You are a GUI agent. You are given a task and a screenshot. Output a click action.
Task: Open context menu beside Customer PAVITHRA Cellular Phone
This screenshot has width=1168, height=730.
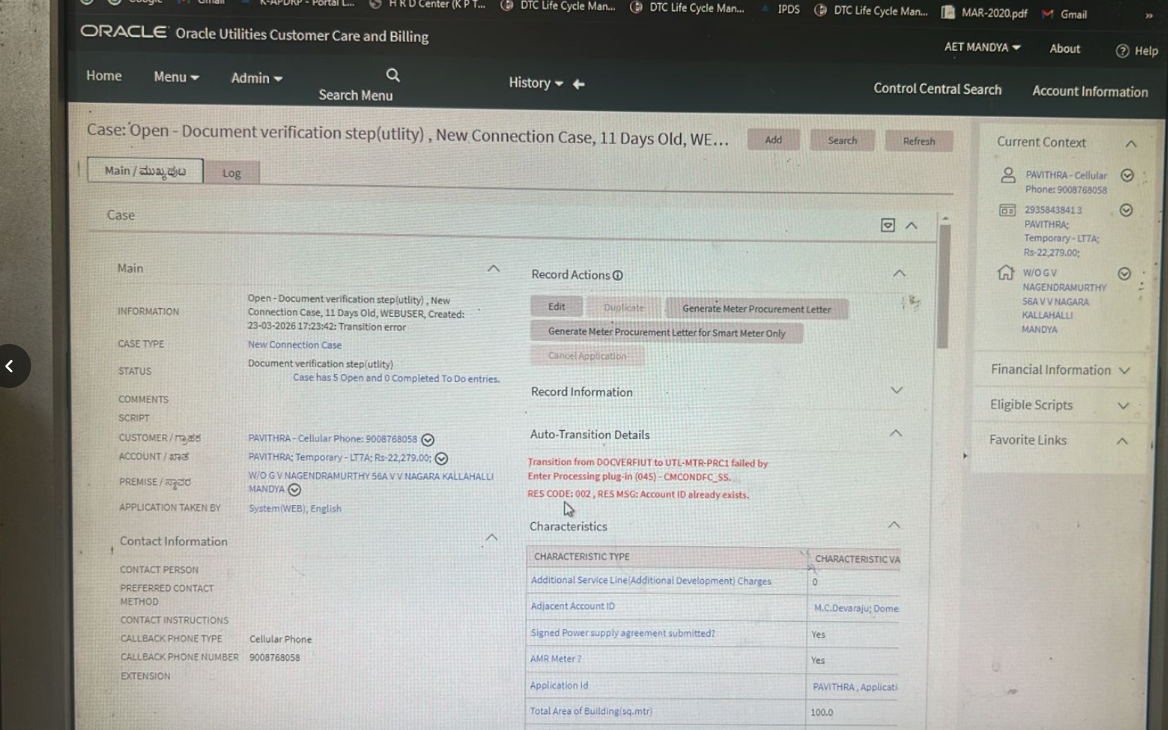pyautogui.click(x=428, y=439)
